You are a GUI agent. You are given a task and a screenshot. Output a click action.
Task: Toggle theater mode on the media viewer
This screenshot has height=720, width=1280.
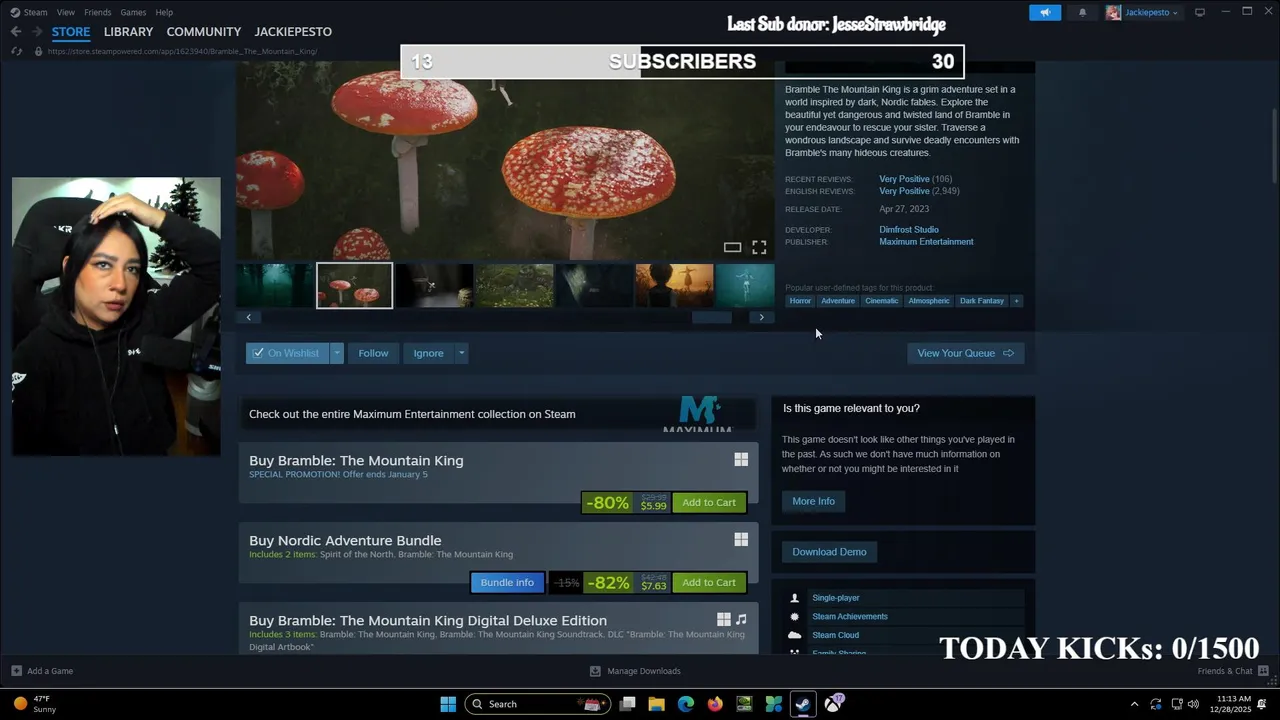tap(732, 247)
